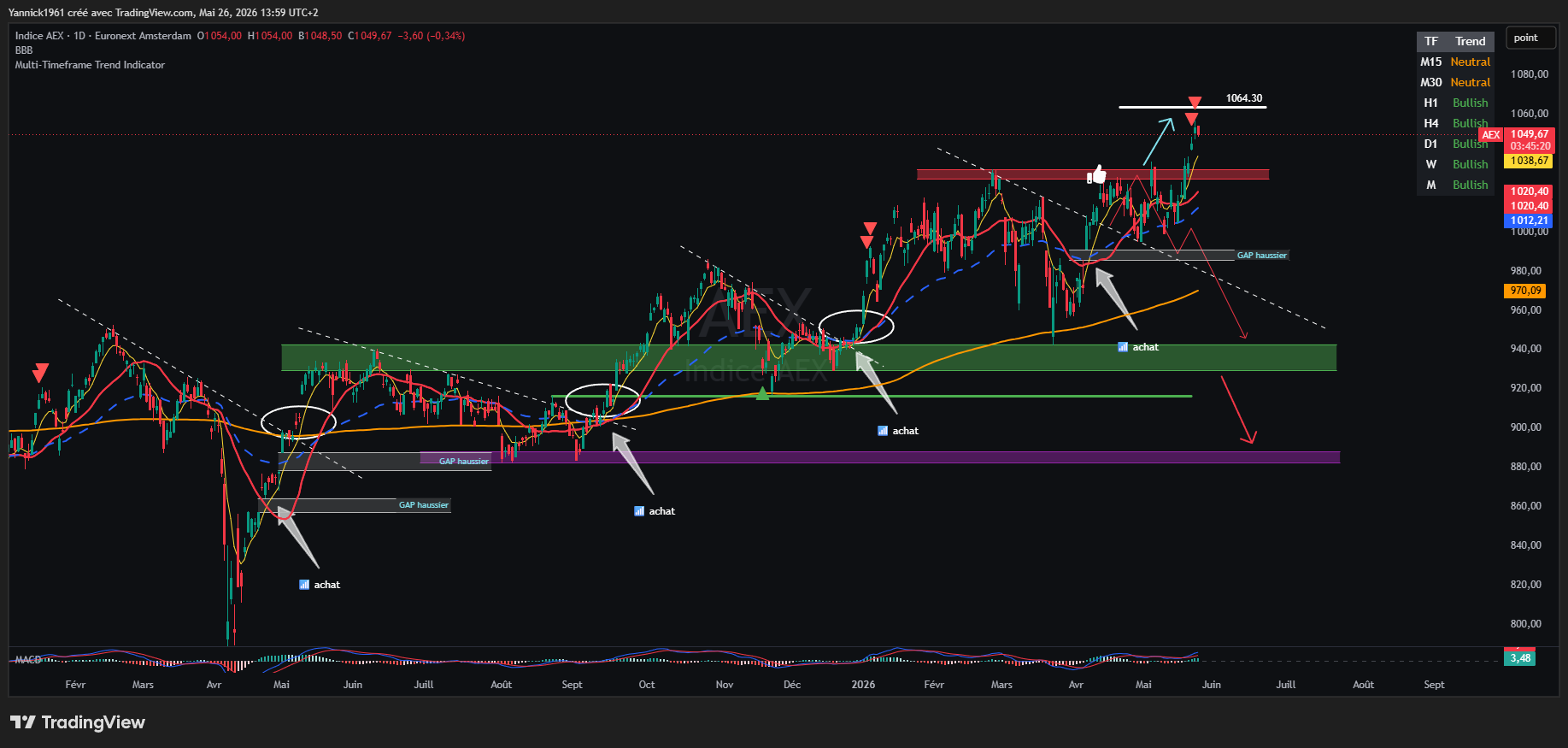Select the M30 Neutral row in the trend table

coord(1455,82)
